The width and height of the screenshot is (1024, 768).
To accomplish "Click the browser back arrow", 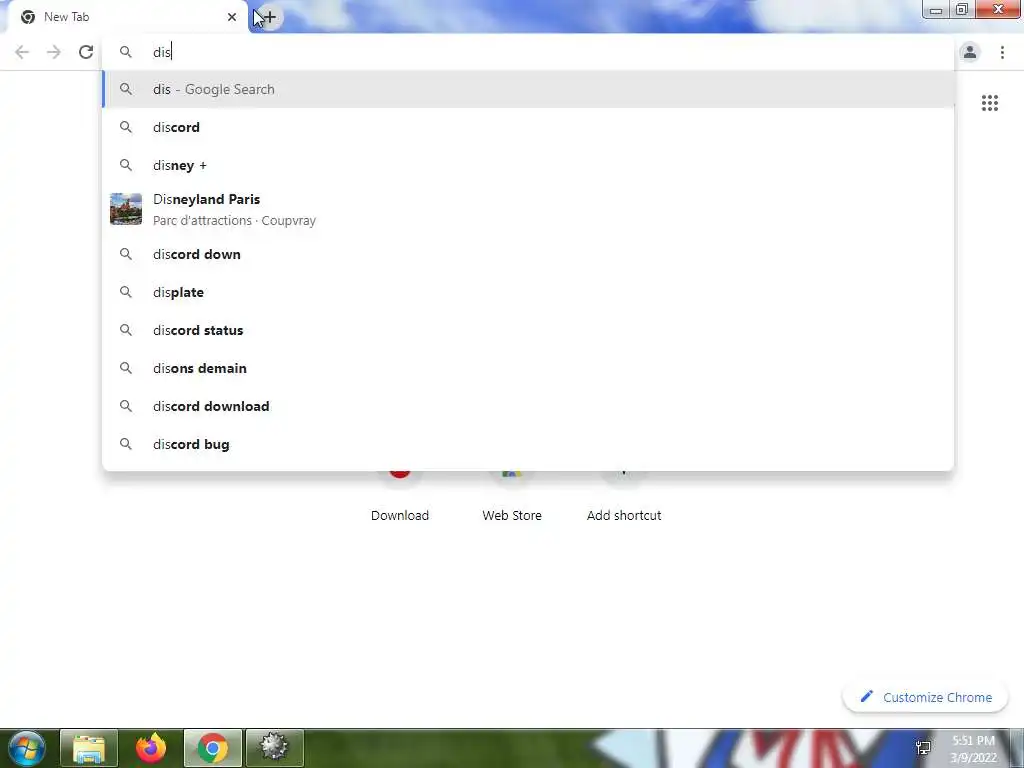I will [x=22, y=52].
